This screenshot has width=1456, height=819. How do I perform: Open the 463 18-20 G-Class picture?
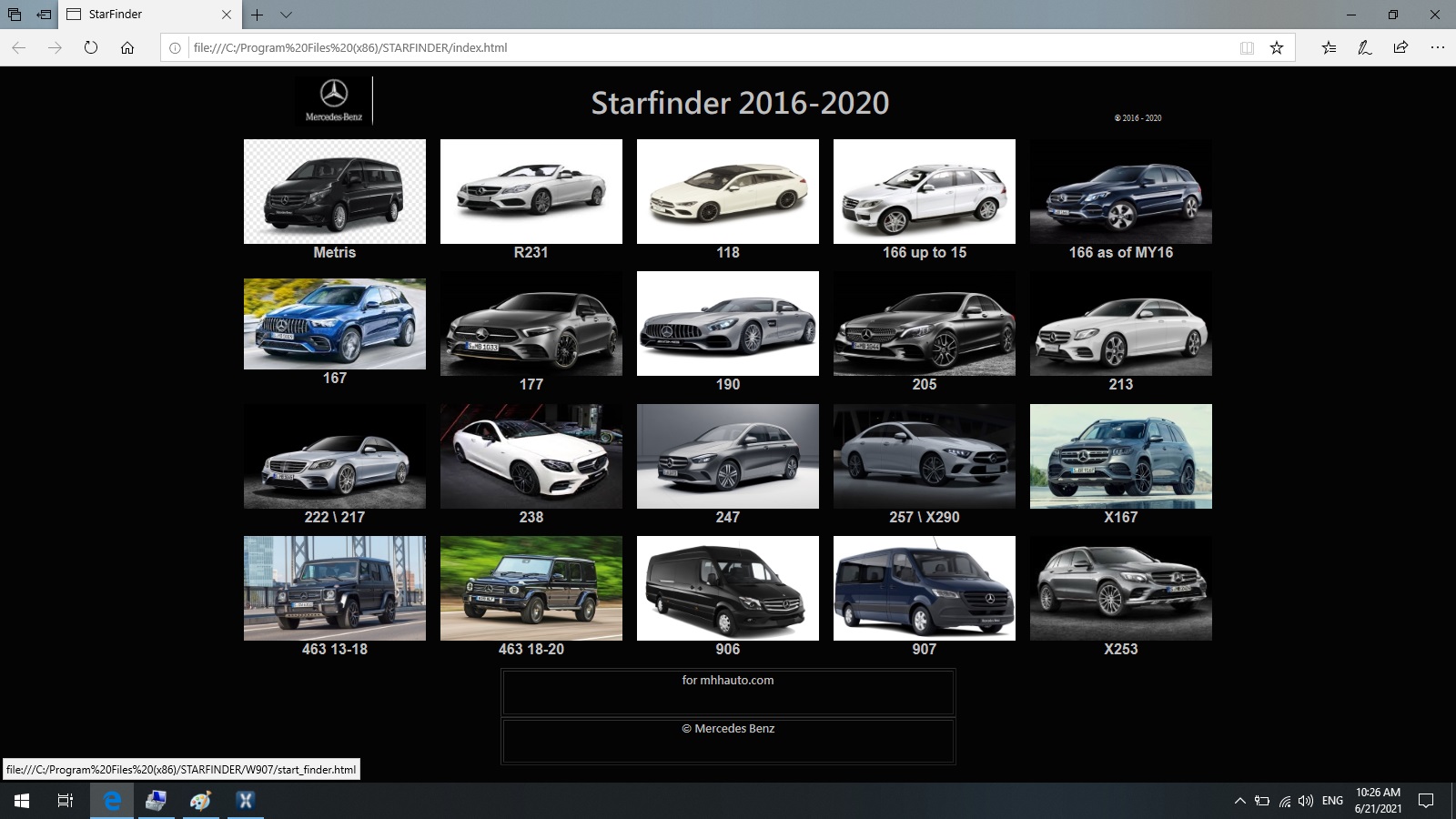pyautogui.click(x=531, y=588)
